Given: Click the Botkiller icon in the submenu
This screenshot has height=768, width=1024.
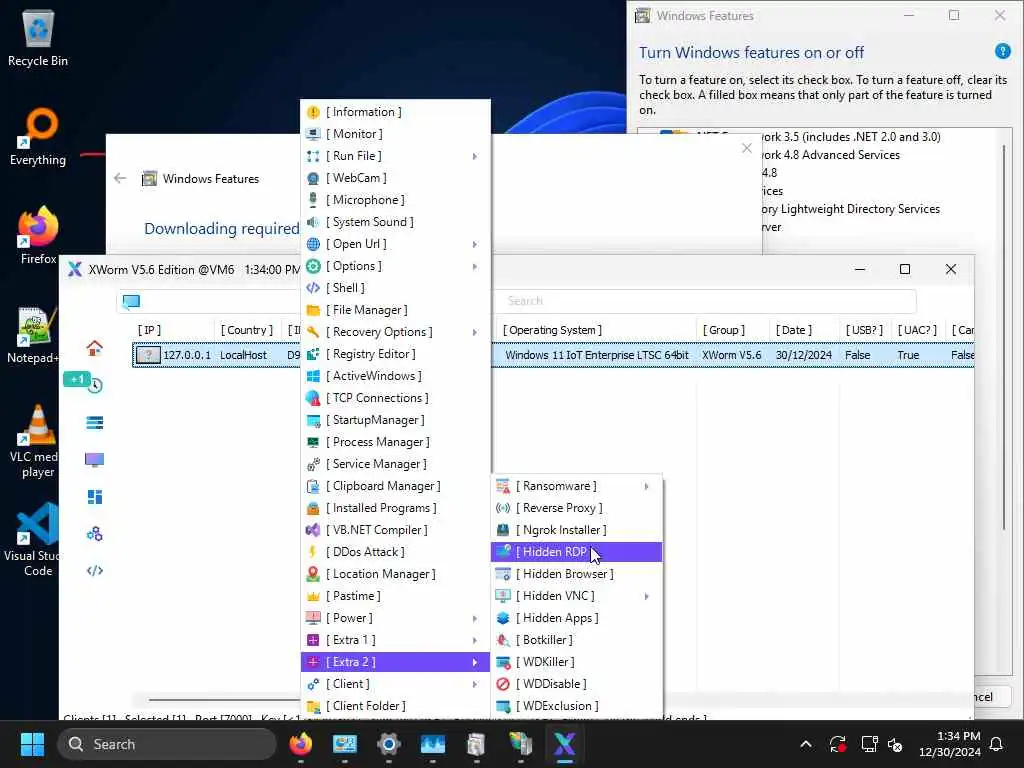Looking at the screenshot, I should (503, 640).
